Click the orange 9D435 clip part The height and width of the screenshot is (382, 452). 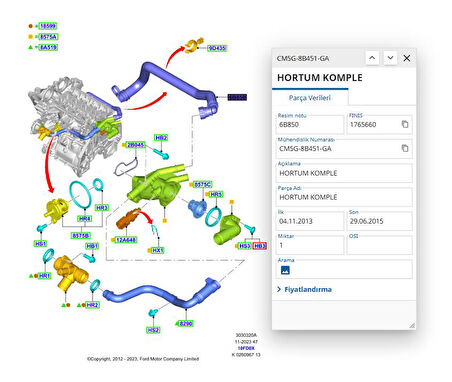coord(194,45)
